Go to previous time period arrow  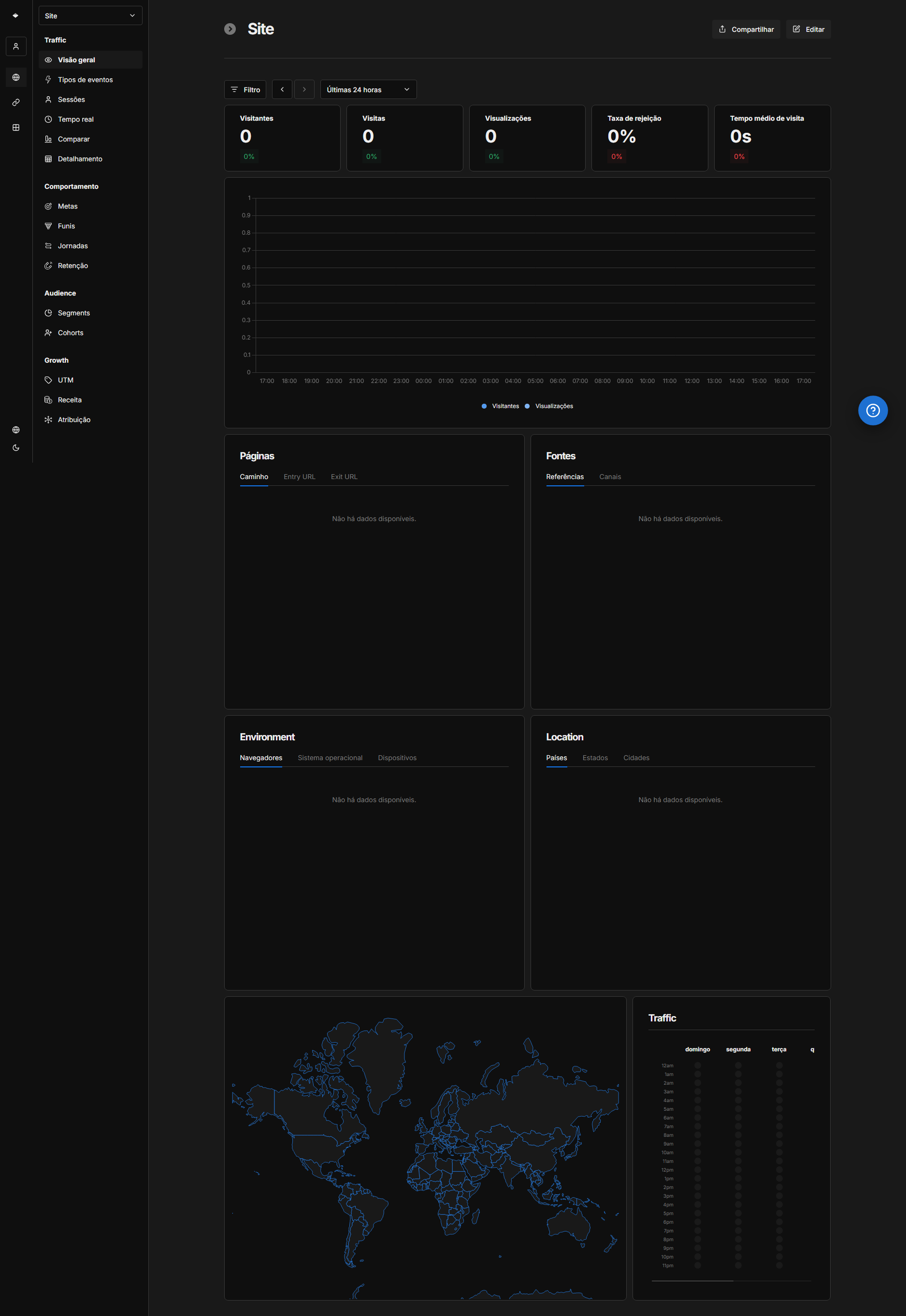pyautogui.click(x=282, y=90)
